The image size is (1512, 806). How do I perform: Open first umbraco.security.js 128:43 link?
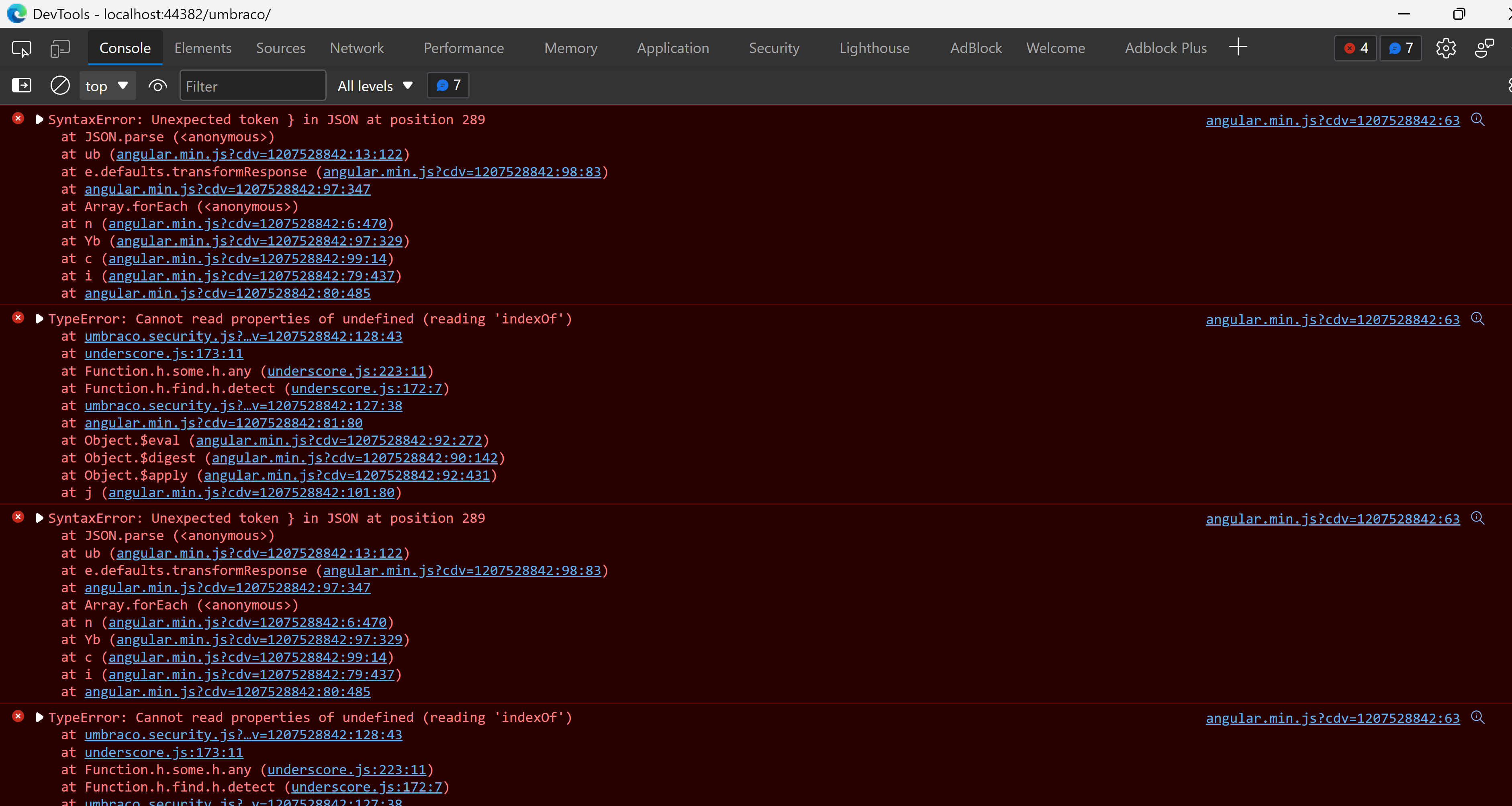point(243,336)
